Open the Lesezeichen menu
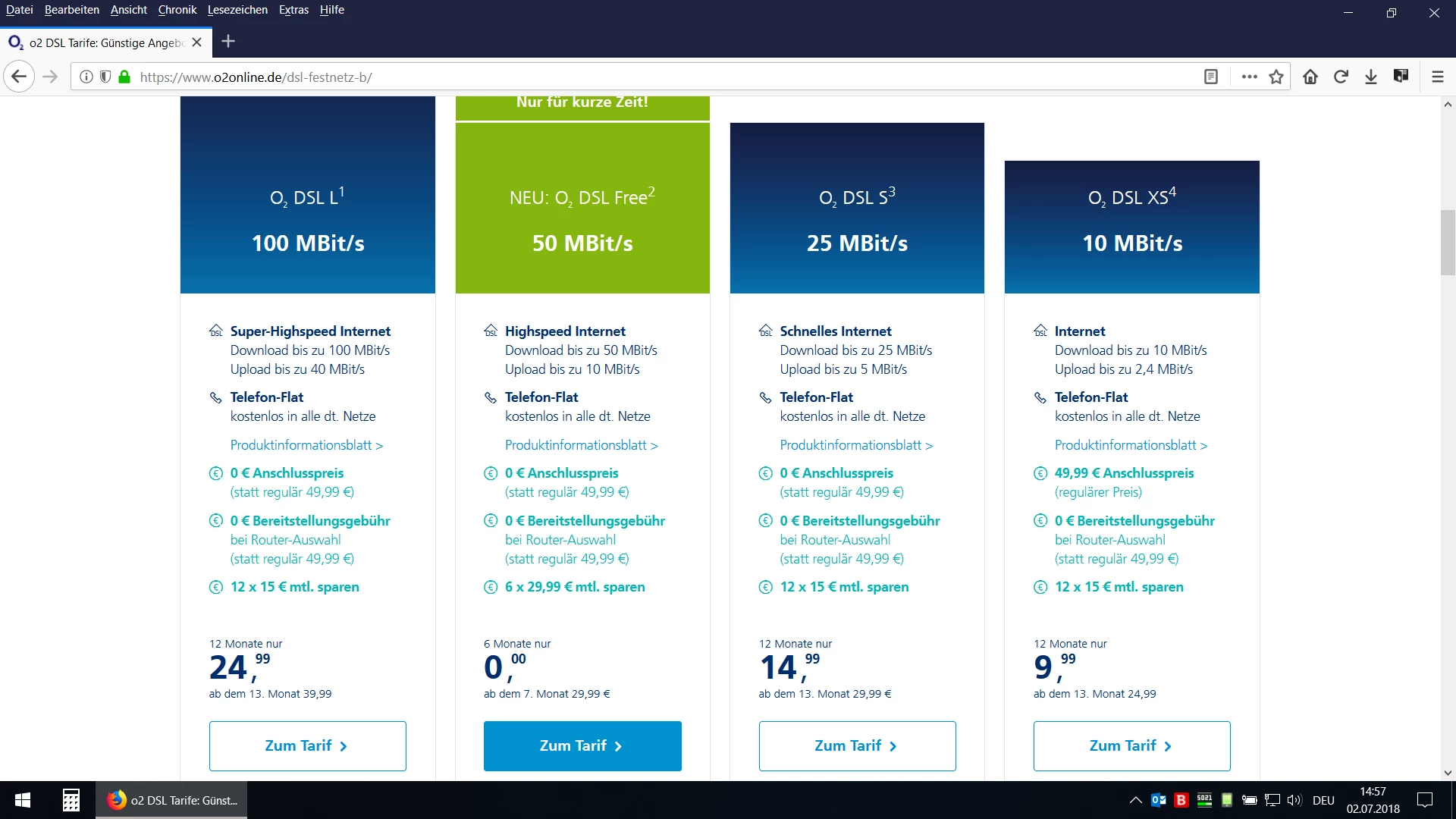Image resolution: width=1456 pixels, height=819 pixels. (x=237, y=10)
